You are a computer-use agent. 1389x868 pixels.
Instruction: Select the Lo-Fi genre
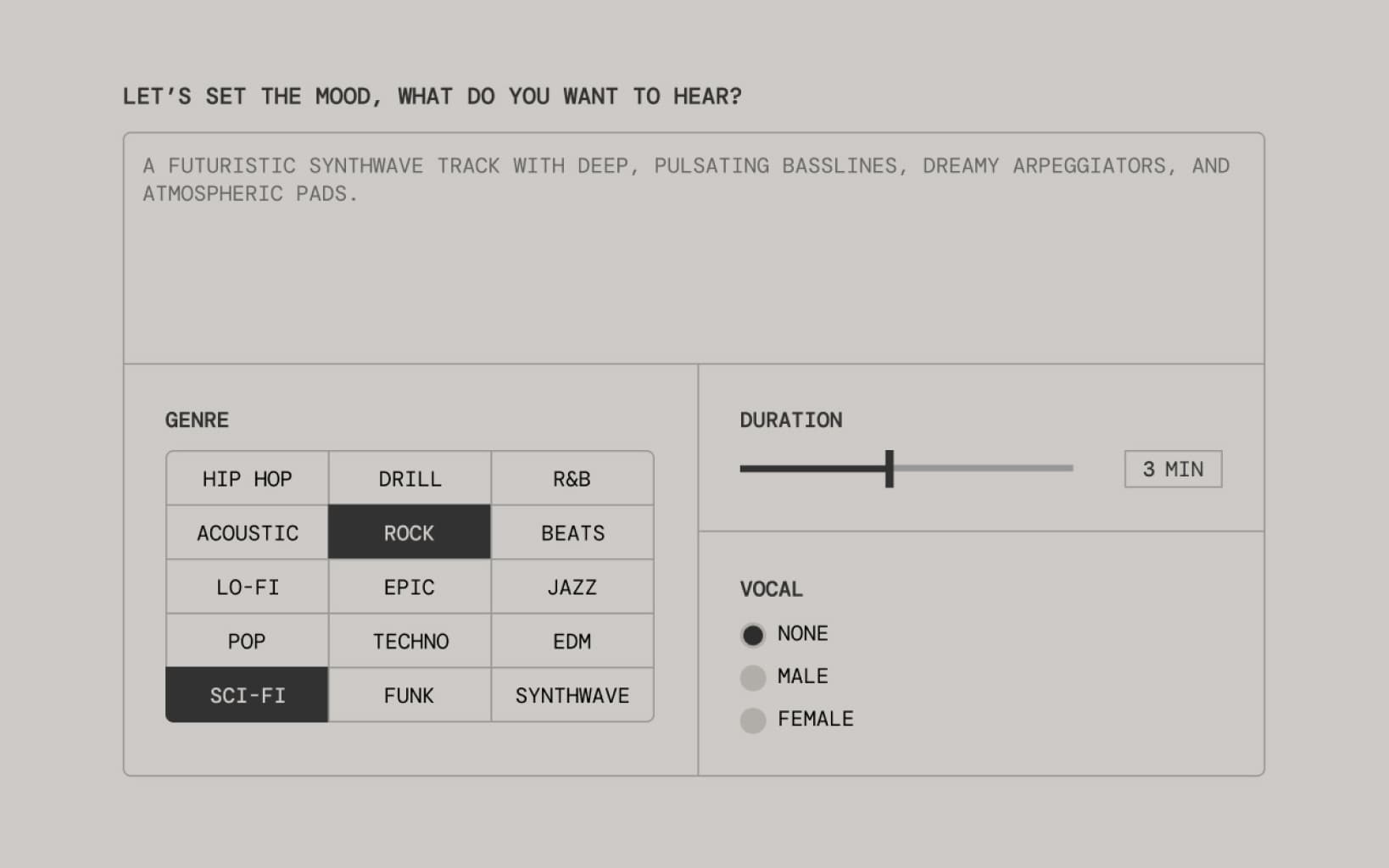point(247,587)
